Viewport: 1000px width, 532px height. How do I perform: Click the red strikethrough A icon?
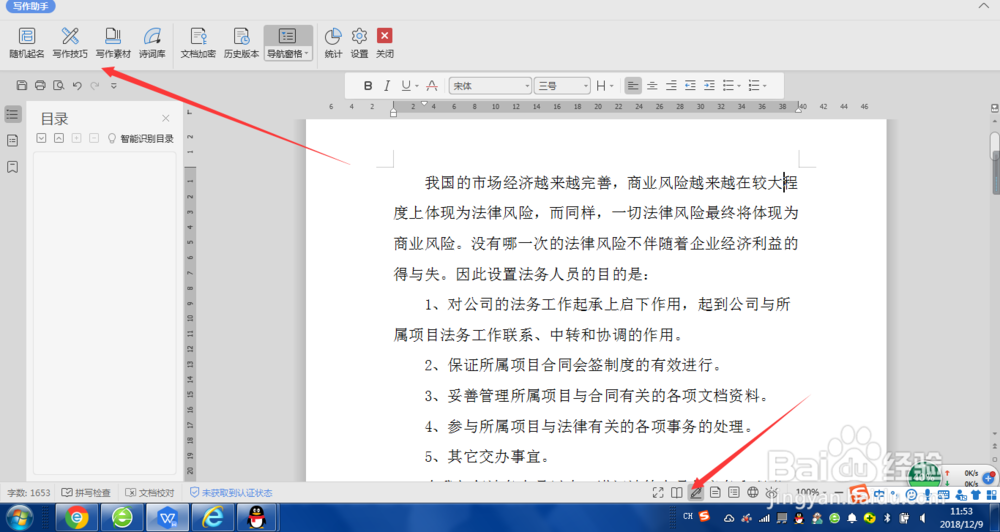432,85
